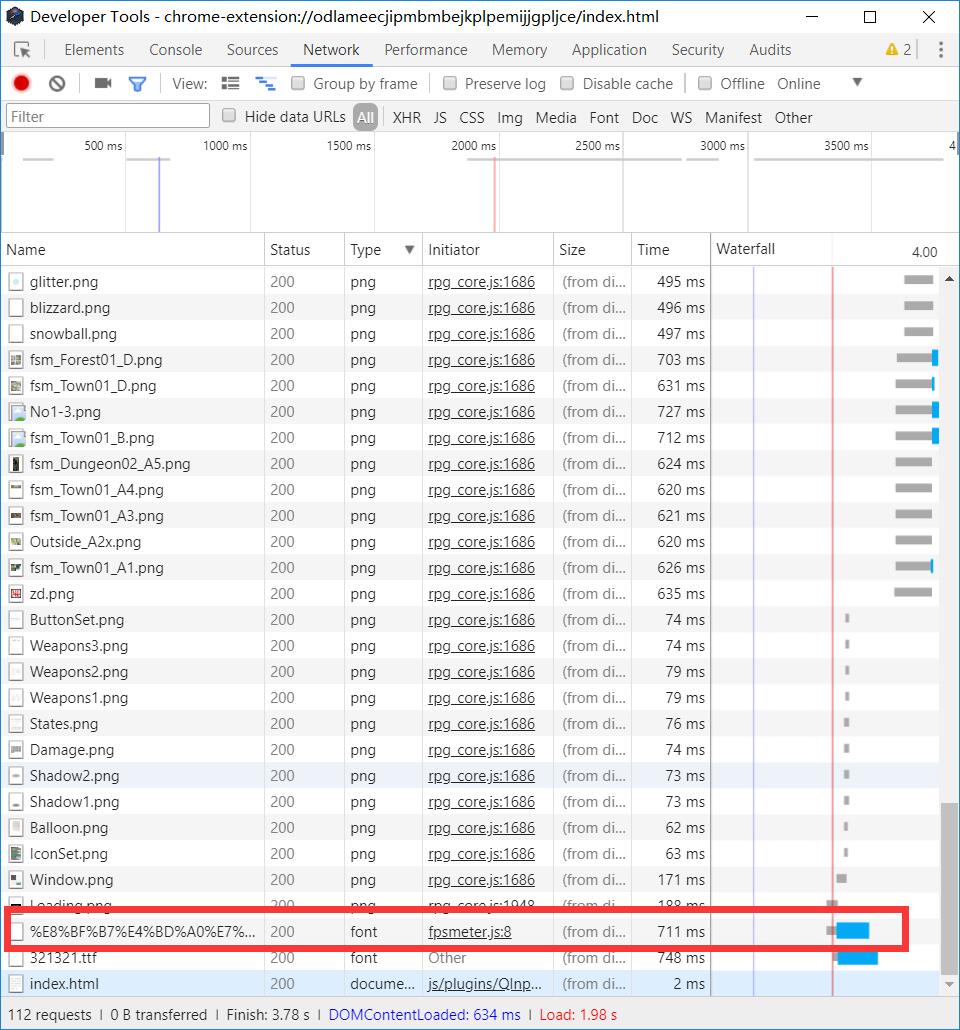Open the Performance tab

(x=426, y=50)
